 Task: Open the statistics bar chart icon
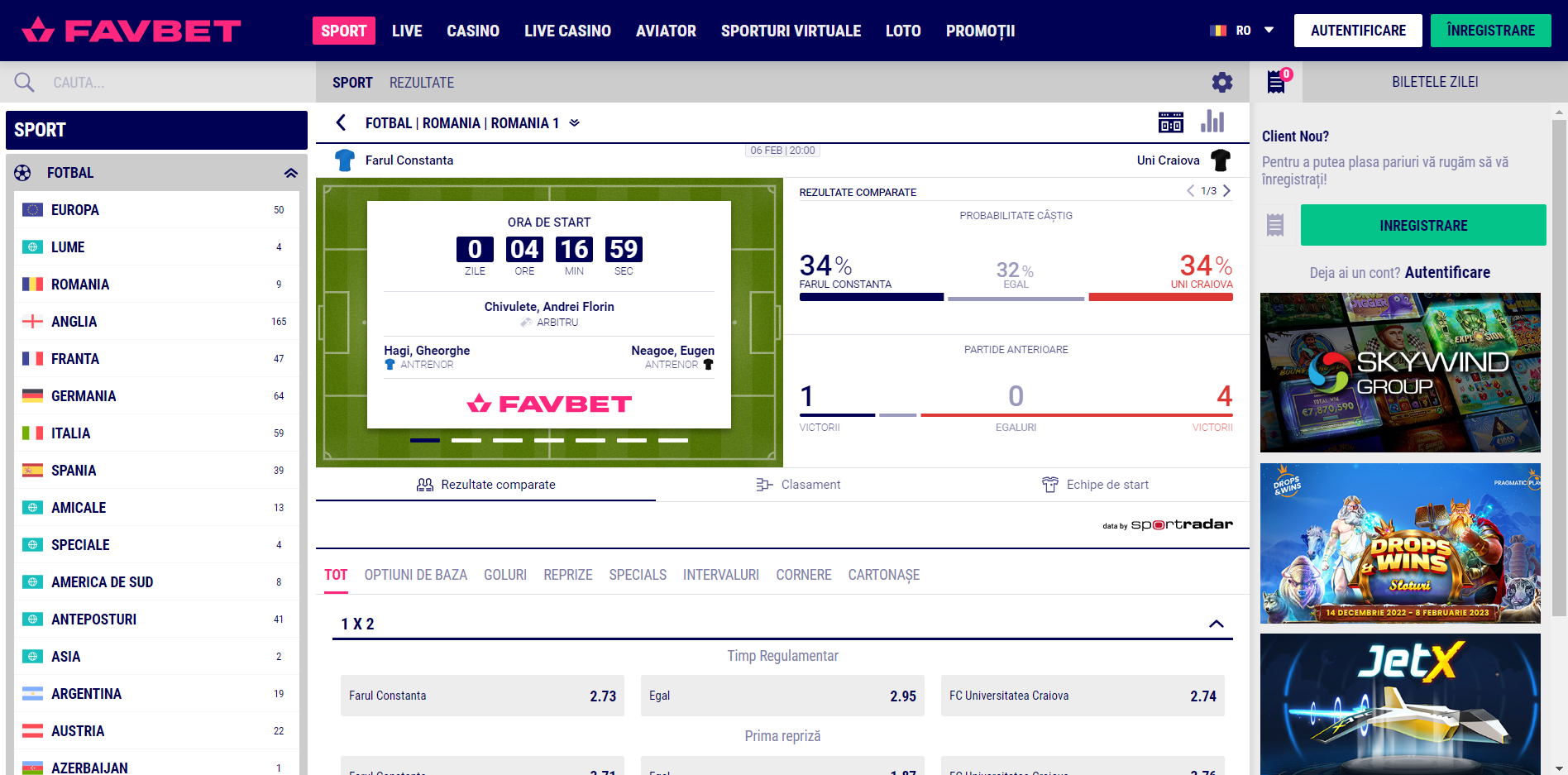pos(1213,122)
